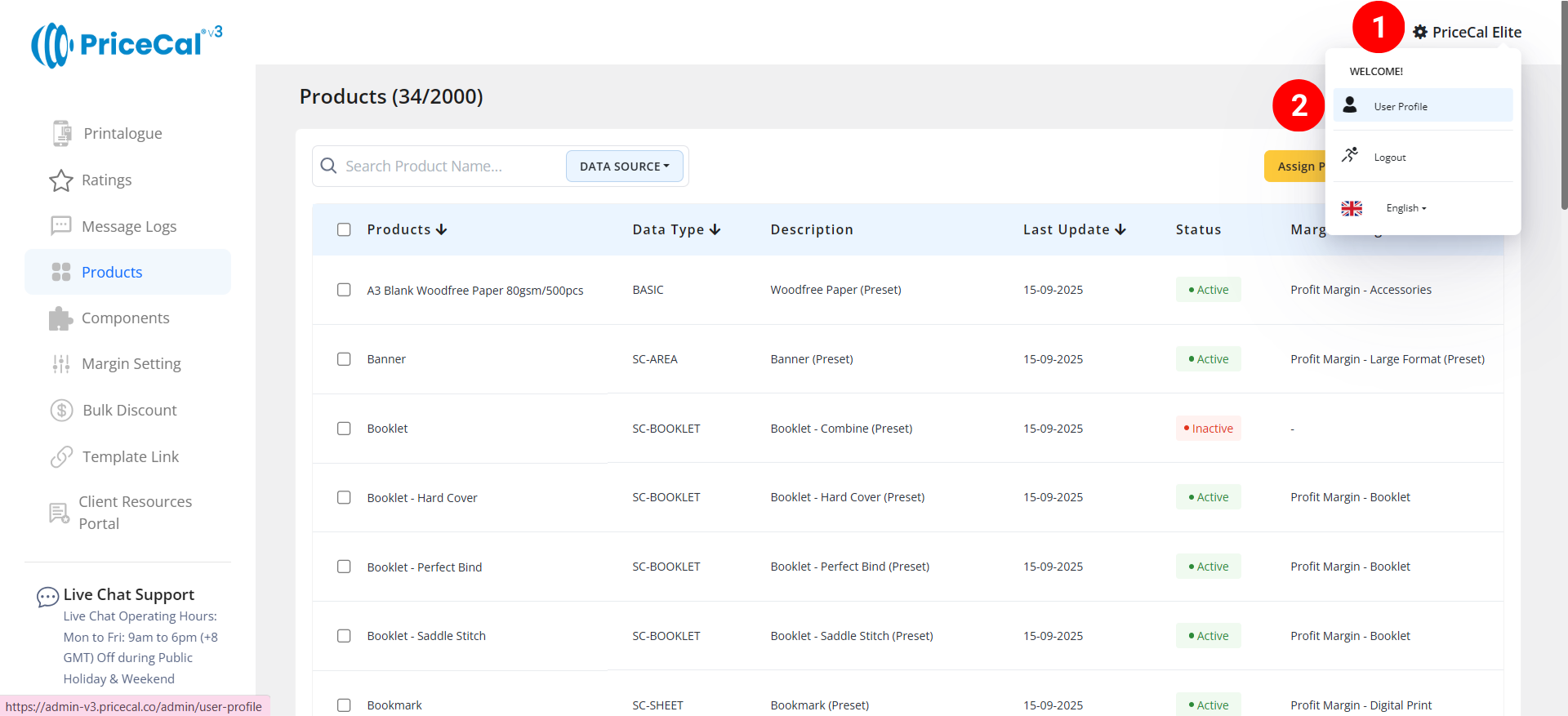This screenshot has height=716, width=1568.
Task: Click the Bulk Discount dollar icon
Action: pos(62,410)
